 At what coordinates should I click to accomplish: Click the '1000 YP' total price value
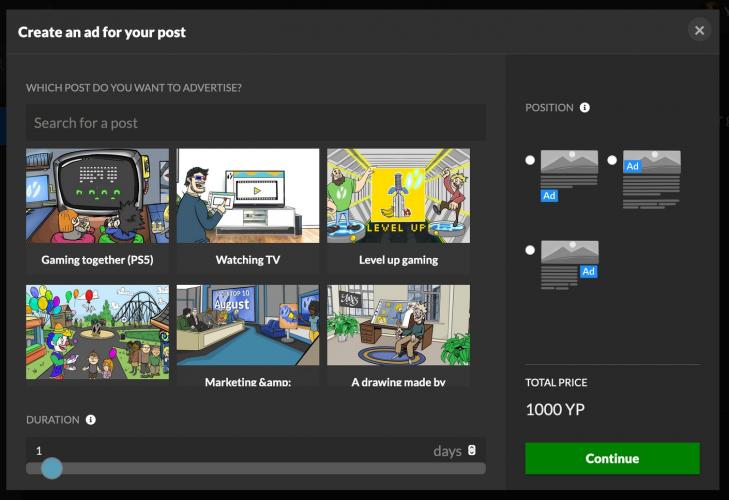[555, 409]
